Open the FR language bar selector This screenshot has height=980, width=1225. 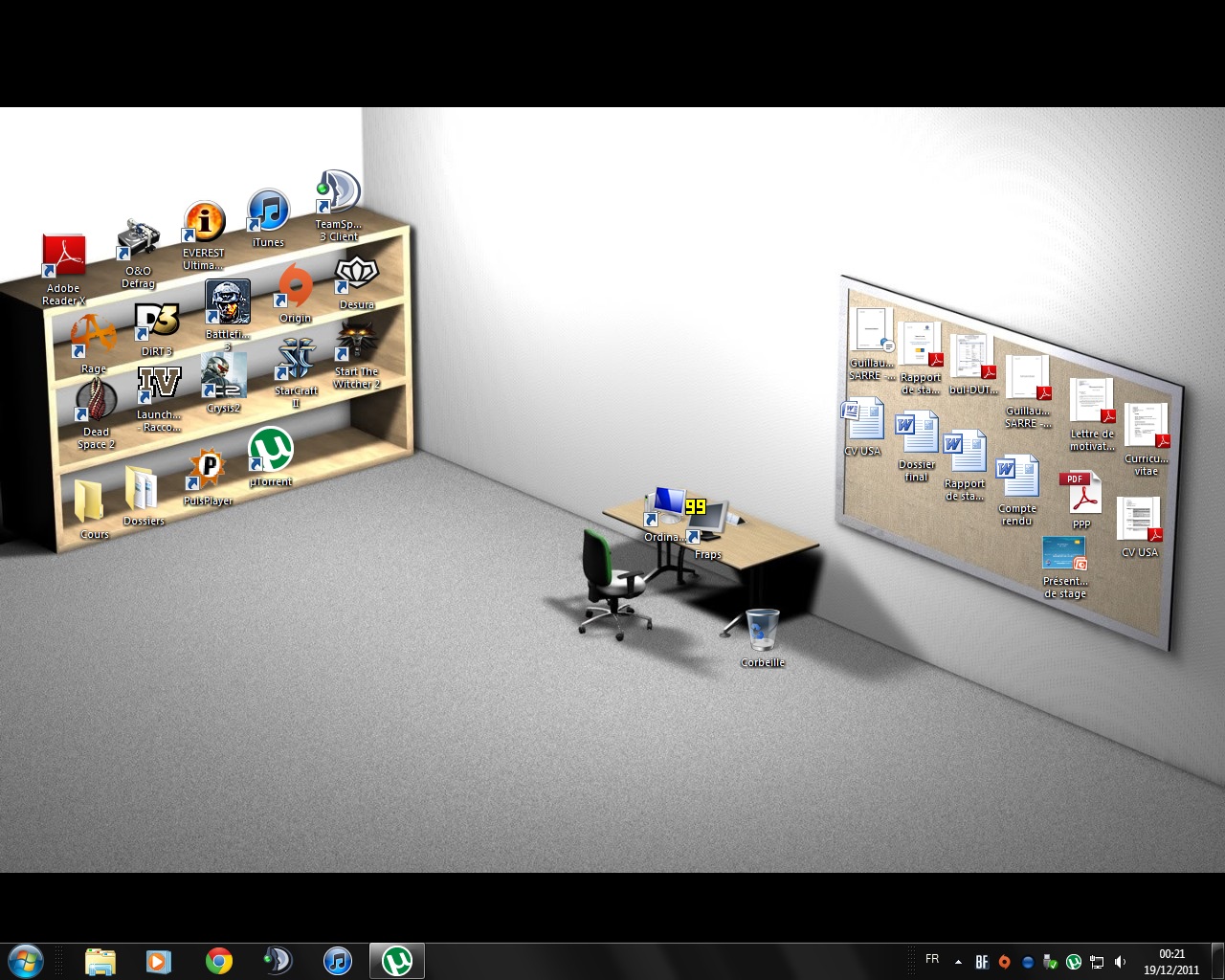932,959
